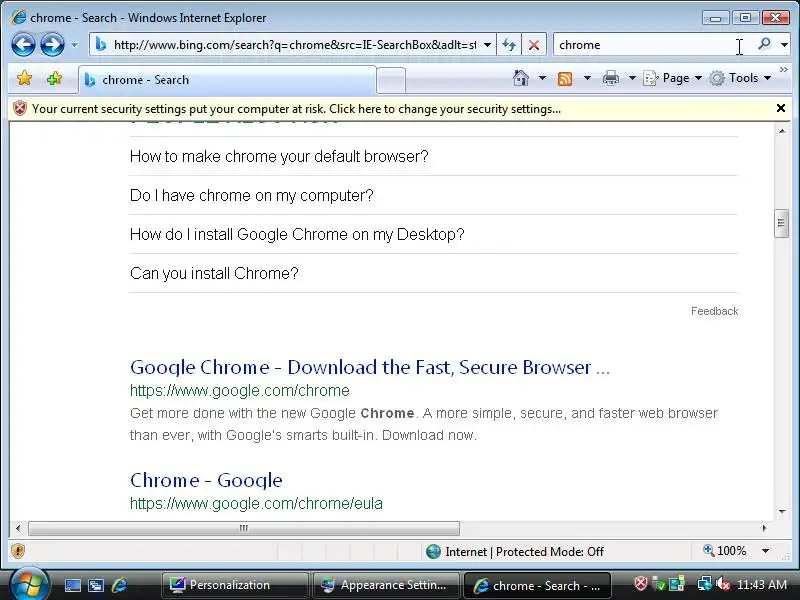
Task: Click the green shield tray icon
Action: [x=660, y=585]
